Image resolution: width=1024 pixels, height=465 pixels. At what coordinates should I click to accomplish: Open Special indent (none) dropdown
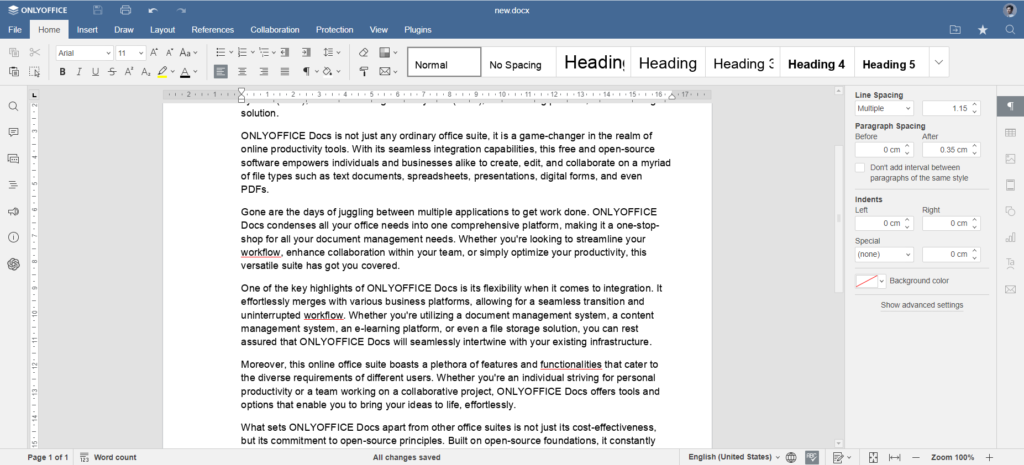[x=884, y=254]
